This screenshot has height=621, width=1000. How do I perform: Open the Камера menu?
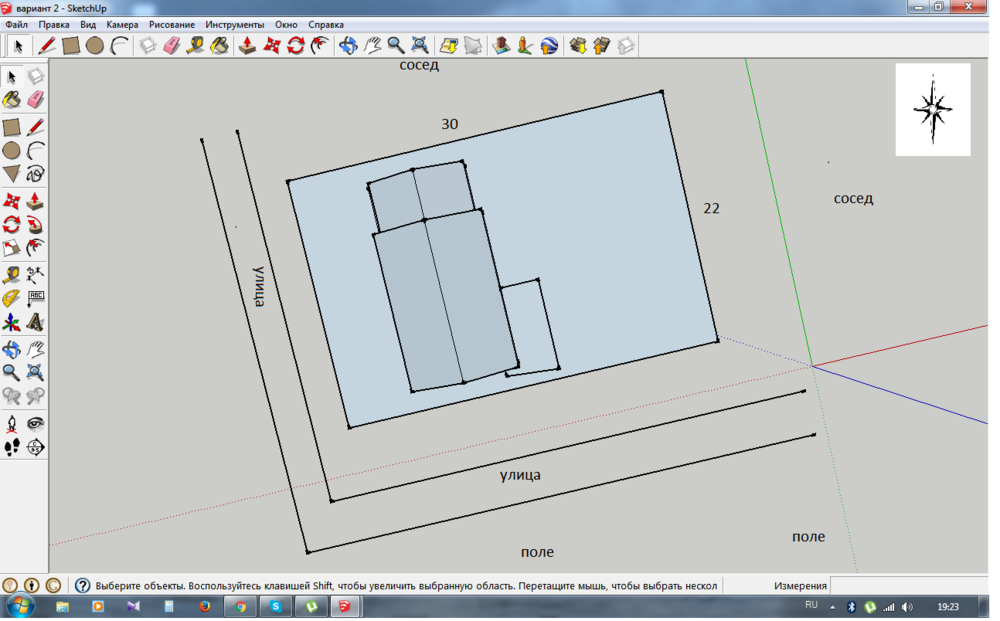[122, 24]
